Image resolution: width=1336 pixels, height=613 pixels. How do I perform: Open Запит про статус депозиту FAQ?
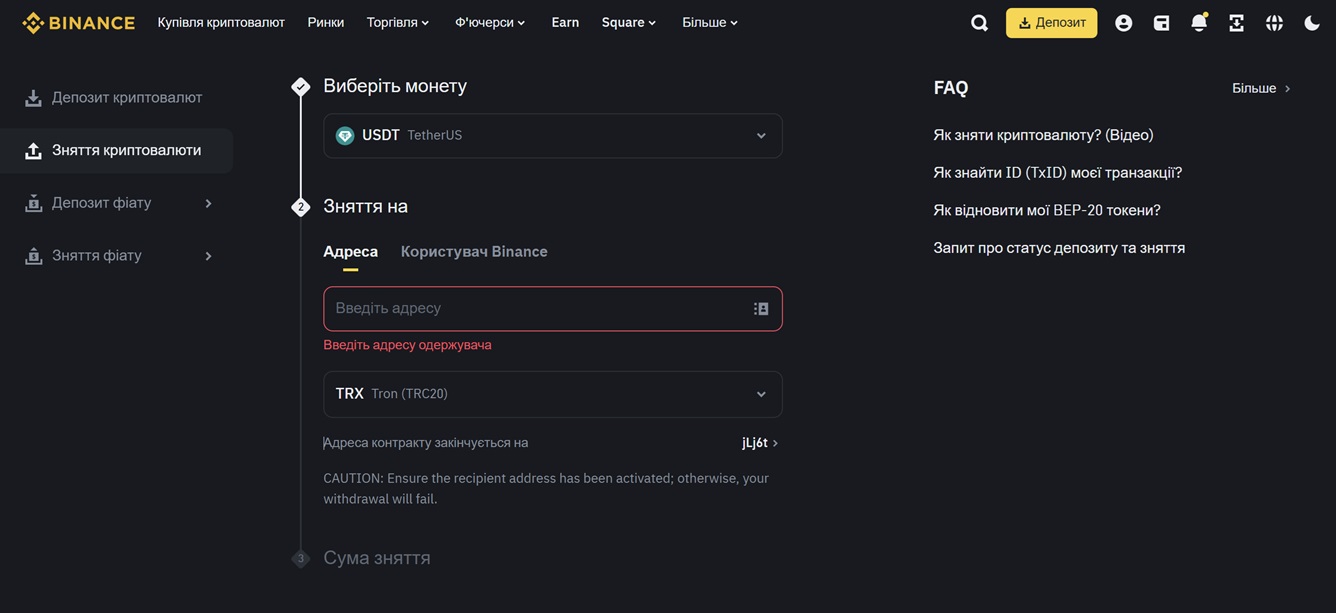[x=1059, y=248]
